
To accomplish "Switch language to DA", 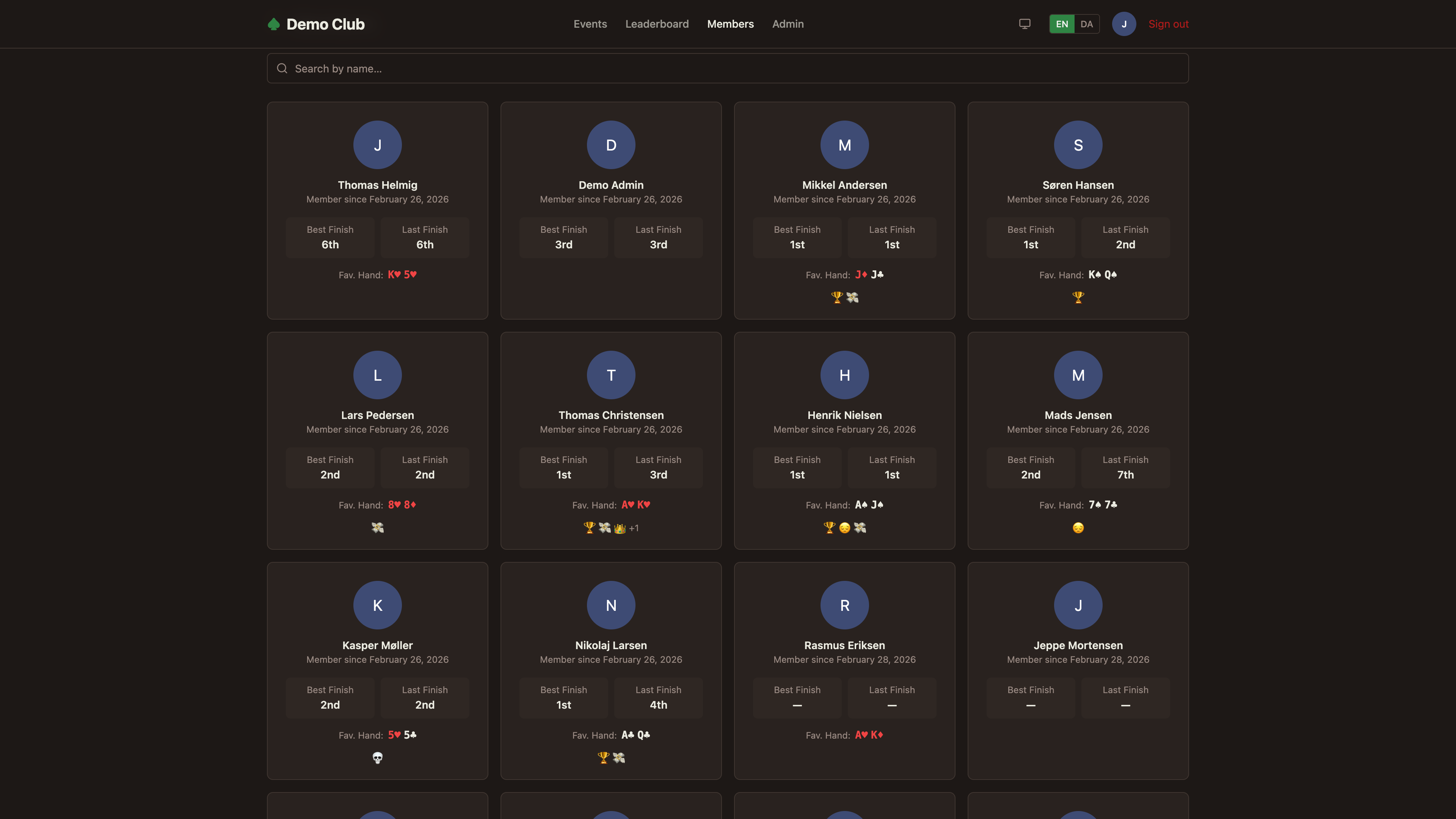I will click(x=1086, y=24).
